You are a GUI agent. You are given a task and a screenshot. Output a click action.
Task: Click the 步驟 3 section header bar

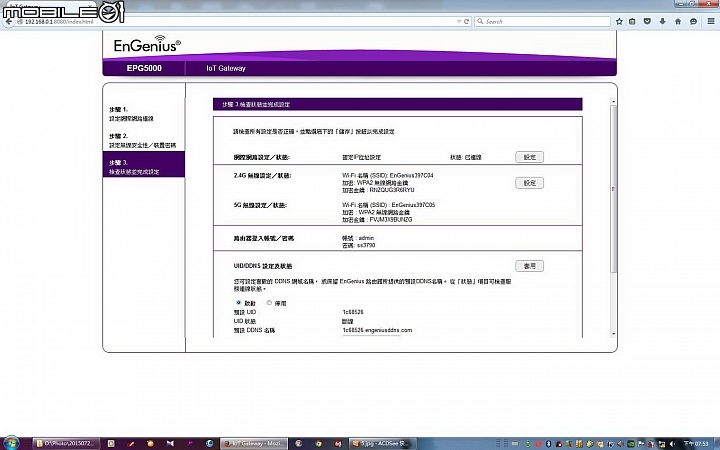pyautogui.click(x=398, y=104)
